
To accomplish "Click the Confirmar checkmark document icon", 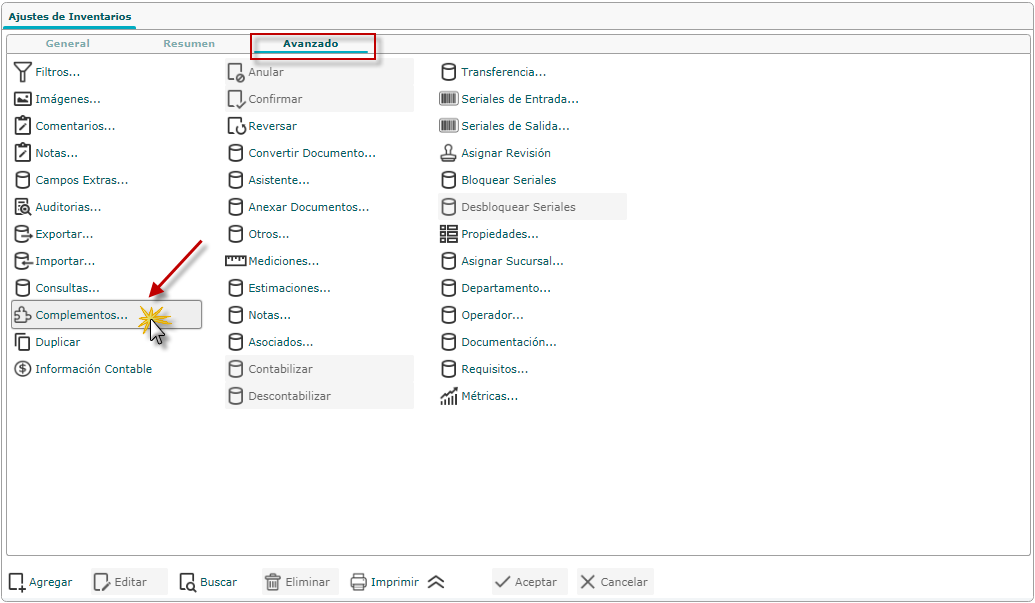I will coord(236,99).
